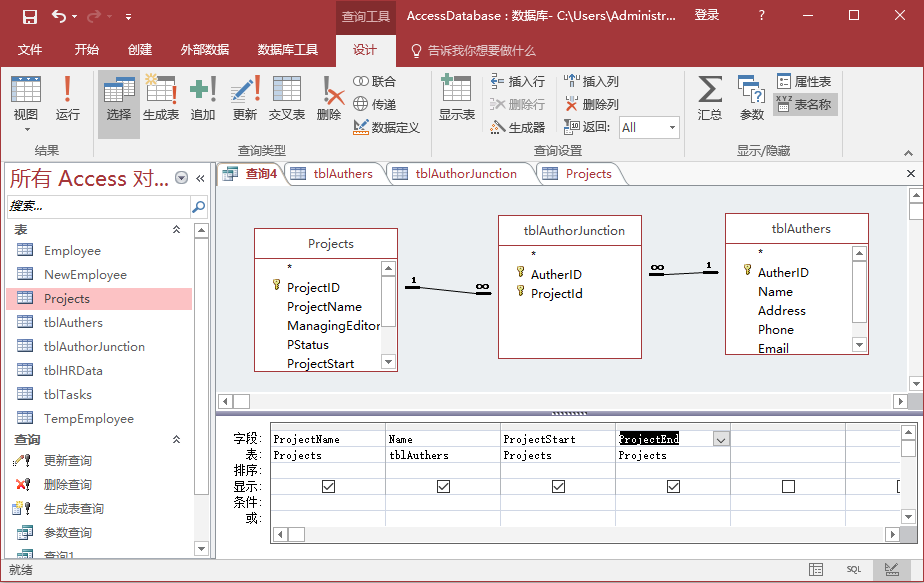The image size is (924, 583).
Task: Choose Append (追加) query type
Action: point(203,98)
